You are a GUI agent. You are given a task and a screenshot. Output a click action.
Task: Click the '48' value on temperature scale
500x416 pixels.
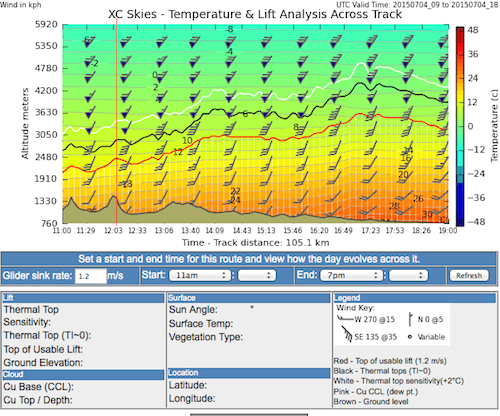[473, 30]
